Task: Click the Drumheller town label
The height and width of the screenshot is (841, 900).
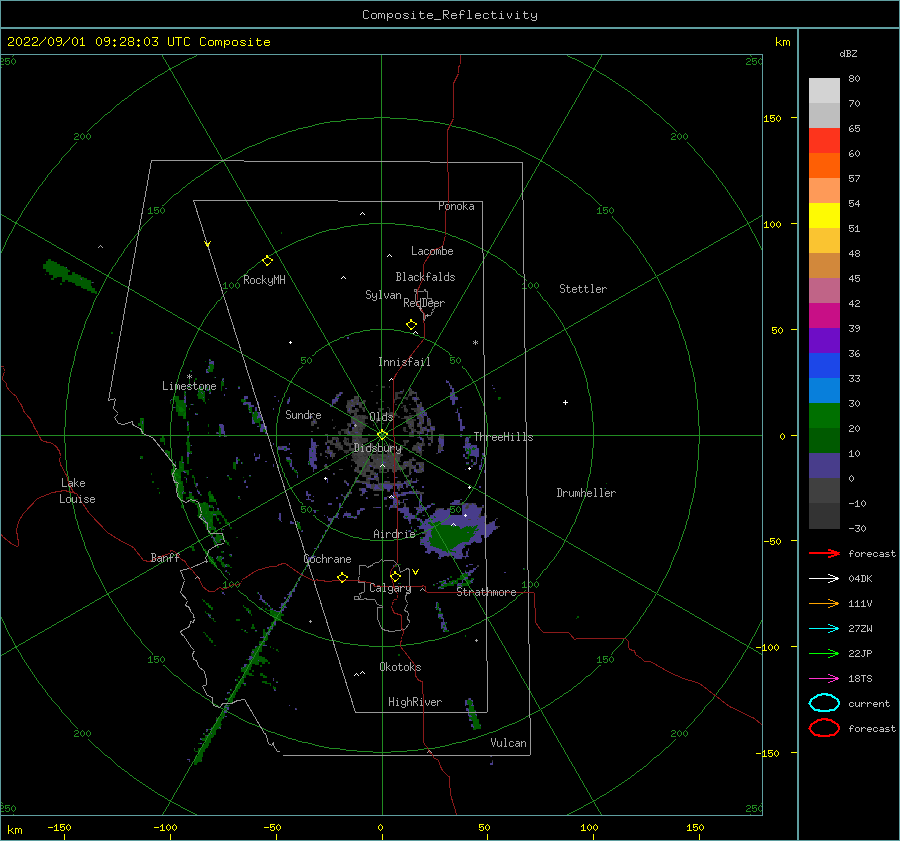Action: [586, 493]
